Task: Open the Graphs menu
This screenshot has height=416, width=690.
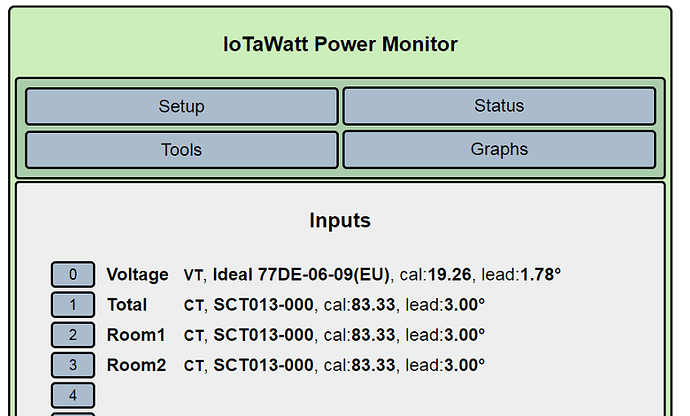Action: pos(499,150)
